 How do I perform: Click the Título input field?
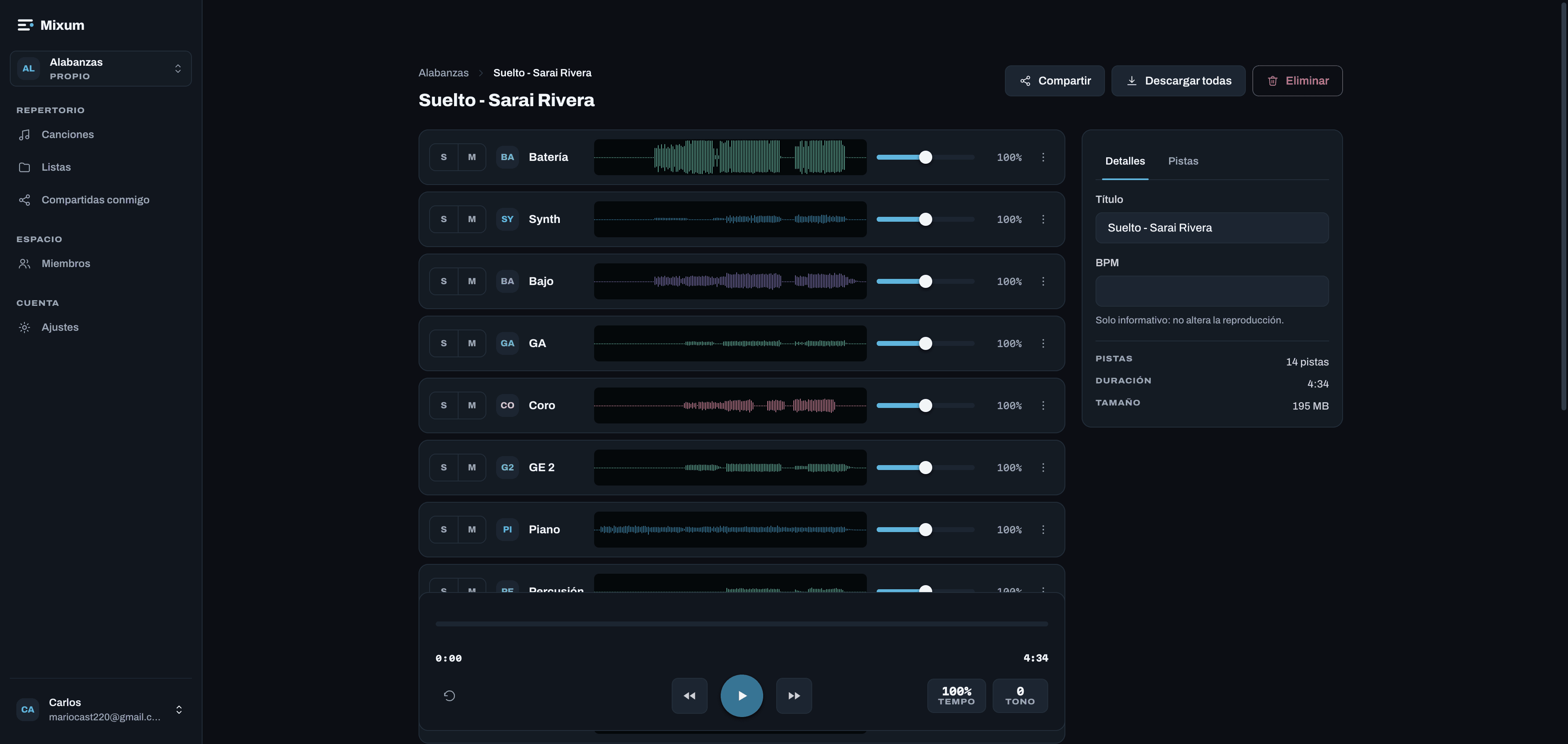coord(1211,228)
